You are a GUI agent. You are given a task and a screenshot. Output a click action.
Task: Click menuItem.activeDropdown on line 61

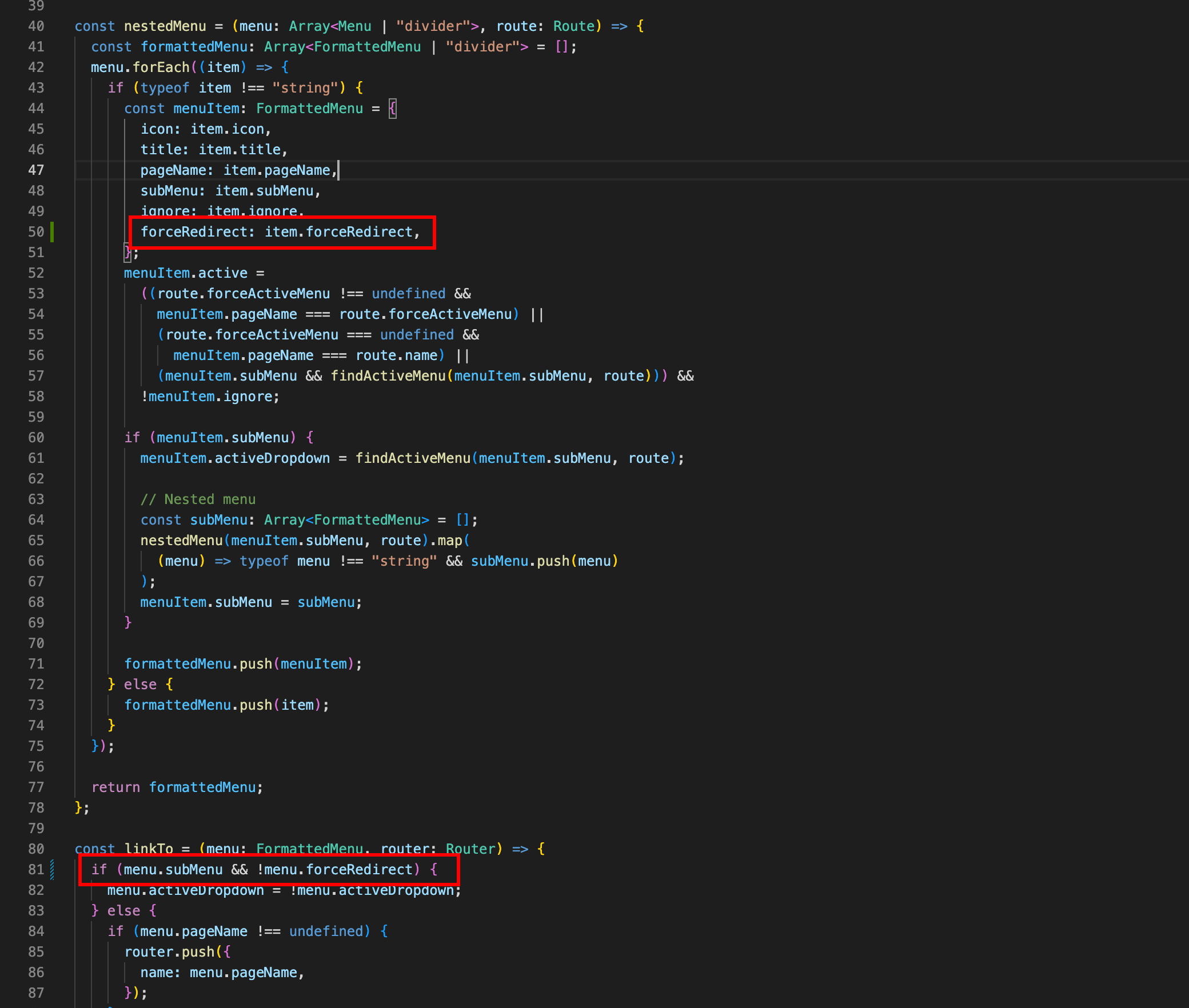(x=235, y=458)
